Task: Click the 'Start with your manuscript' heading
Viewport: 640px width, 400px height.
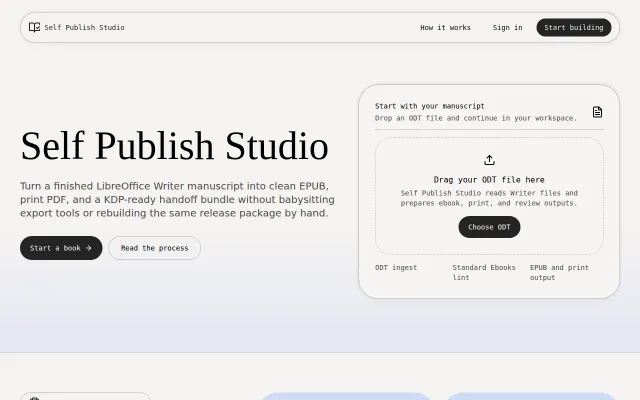Action: click(429, 106)
